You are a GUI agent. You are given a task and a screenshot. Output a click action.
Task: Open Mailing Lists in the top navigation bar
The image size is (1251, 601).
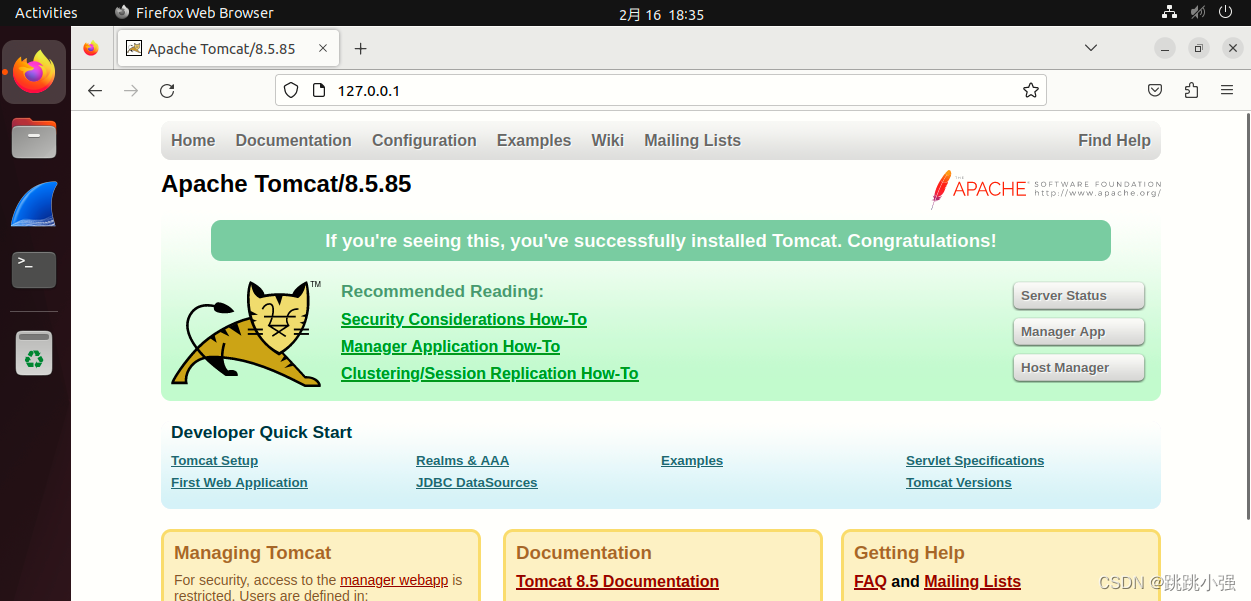pyautogui.click(x=692, y=140)
